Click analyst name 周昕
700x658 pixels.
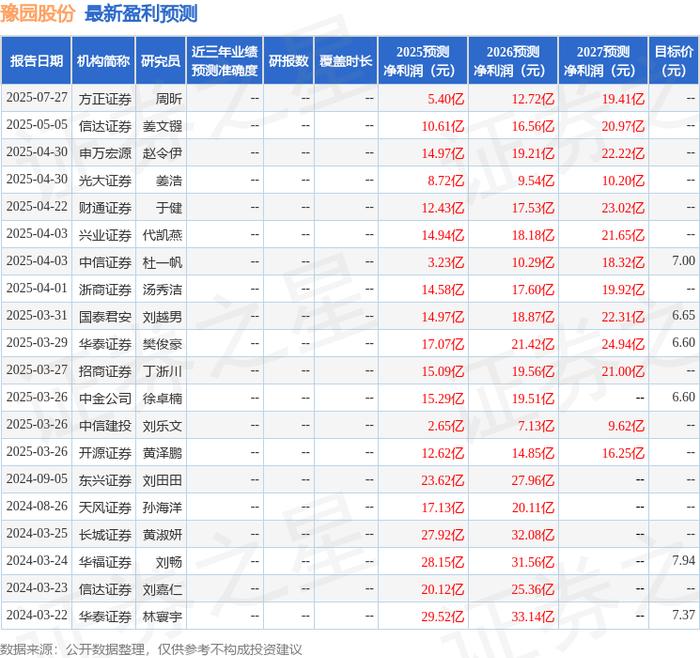pyautogui.click(x=169, y=99)
